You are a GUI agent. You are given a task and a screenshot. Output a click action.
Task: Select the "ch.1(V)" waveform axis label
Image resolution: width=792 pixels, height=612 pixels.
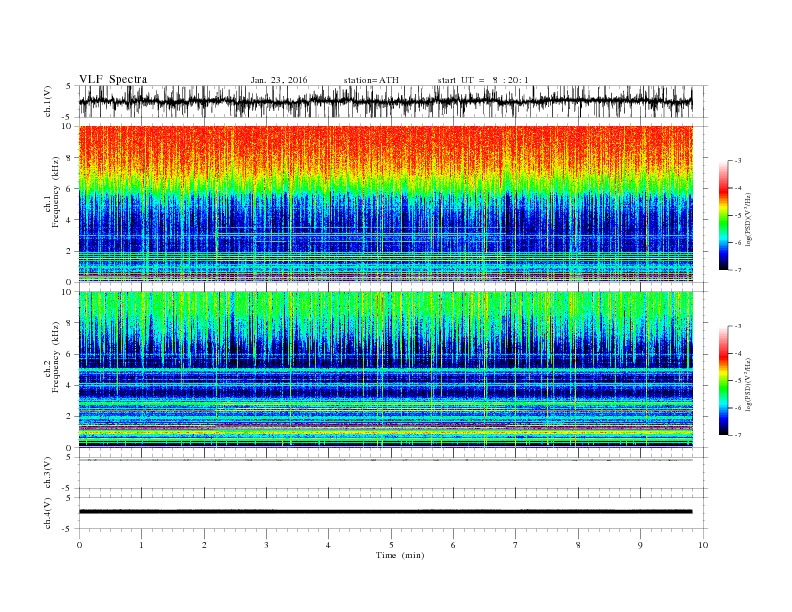coord(47,101)
